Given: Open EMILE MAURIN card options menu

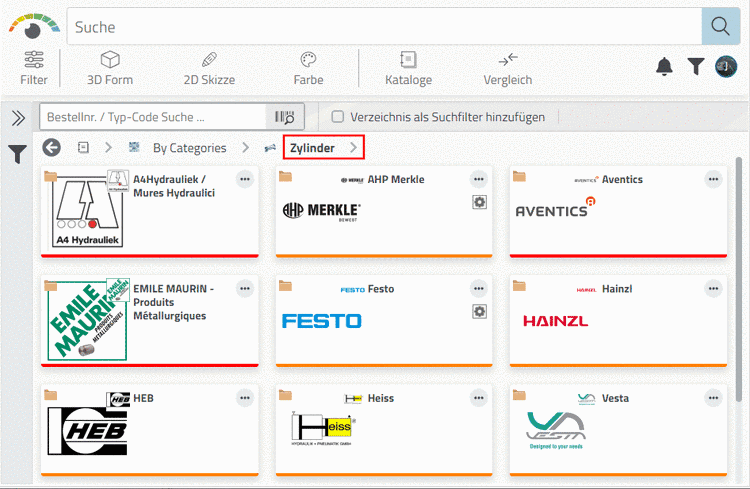Looking at the screenshot, I should click(245, 289).
